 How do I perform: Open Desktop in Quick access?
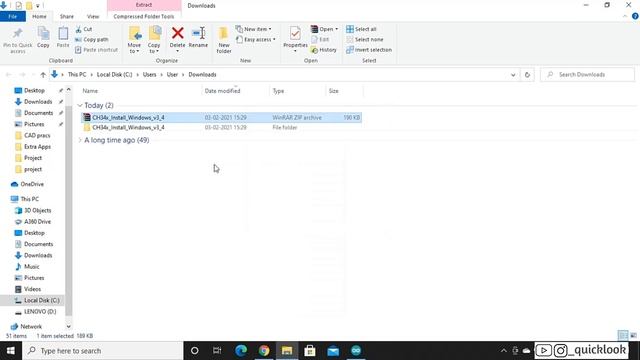point(34,90)
